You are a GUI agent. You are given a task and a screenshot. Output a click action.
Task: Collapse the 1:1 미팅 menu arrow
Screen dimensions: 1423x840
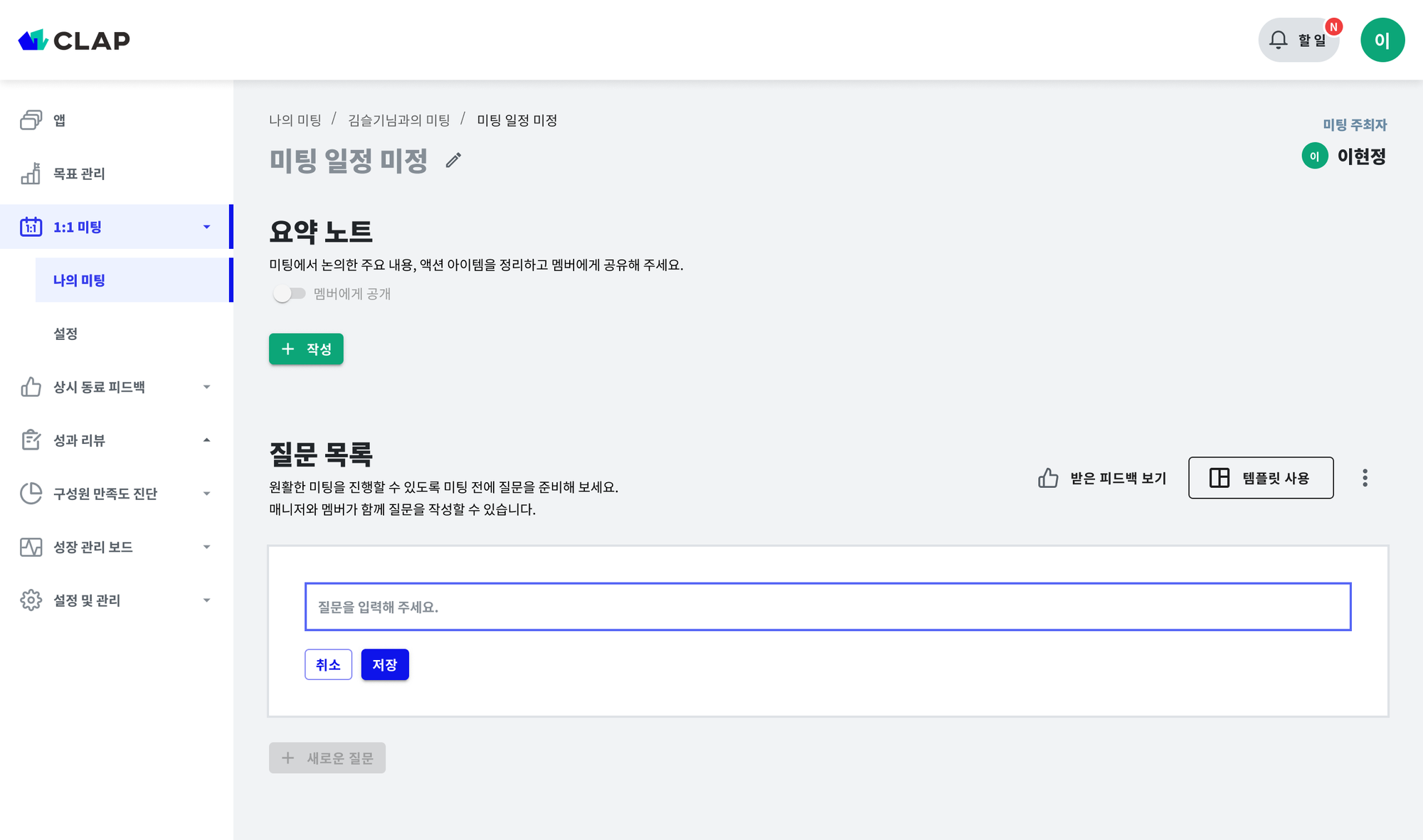click(x=206, y=227)
